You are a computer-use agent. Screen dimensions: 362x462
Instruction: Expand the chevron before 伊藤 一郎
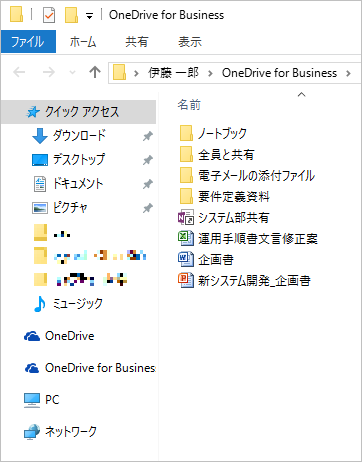click(x=136, y=73)
